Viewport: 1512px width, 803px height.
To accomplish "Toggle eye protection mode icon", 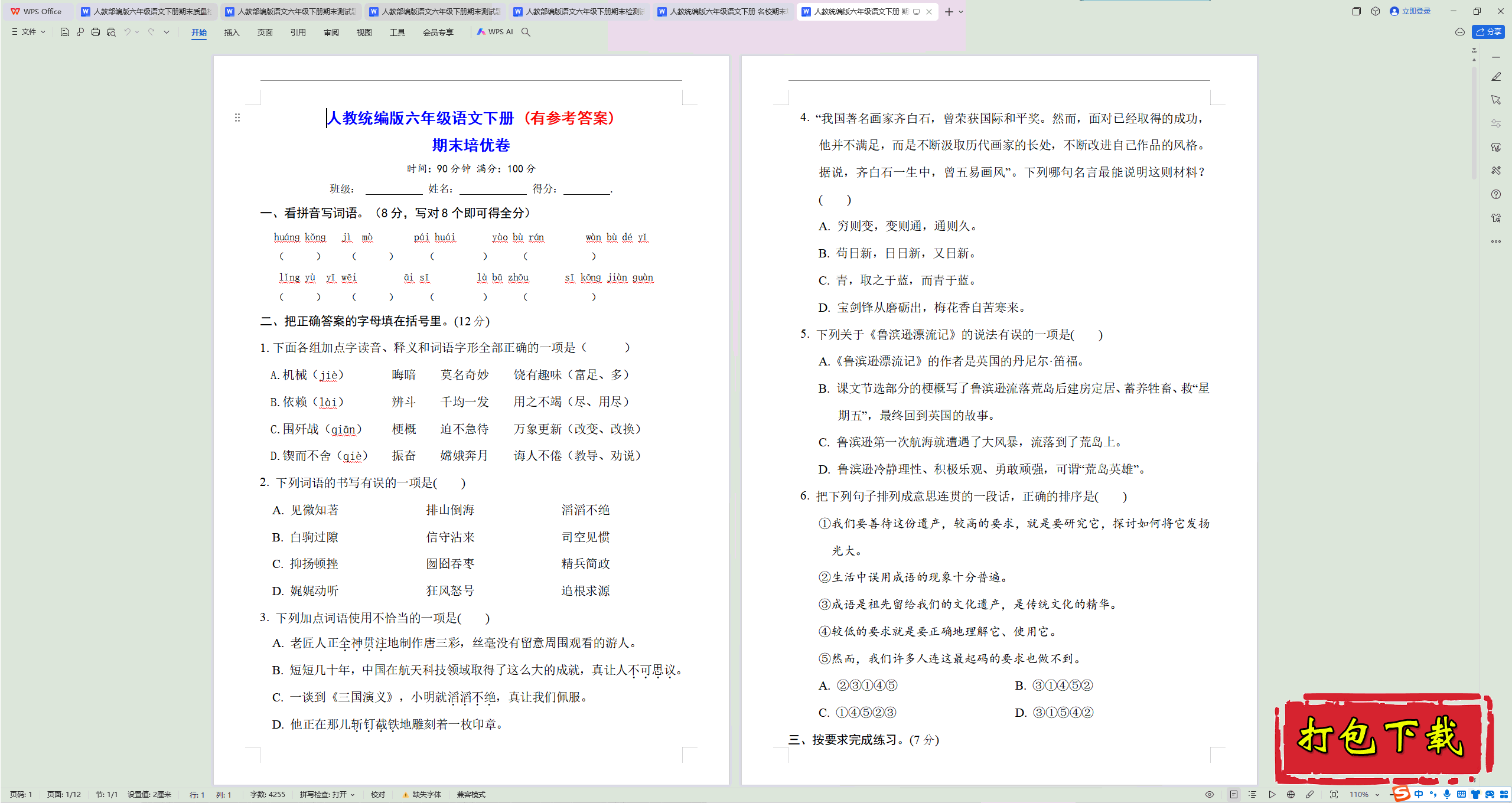I will coord(1210,795).
